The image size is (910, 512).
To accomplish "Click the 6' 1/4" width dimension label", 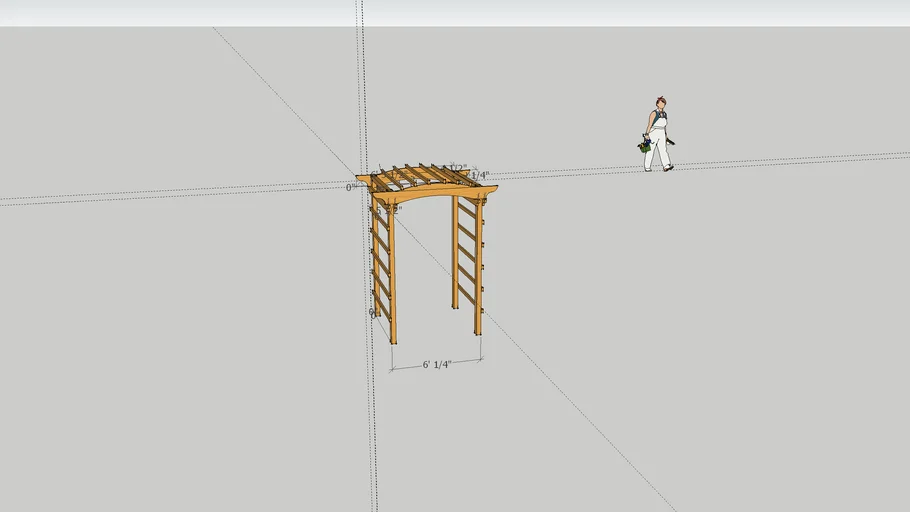I will [436, 365].
